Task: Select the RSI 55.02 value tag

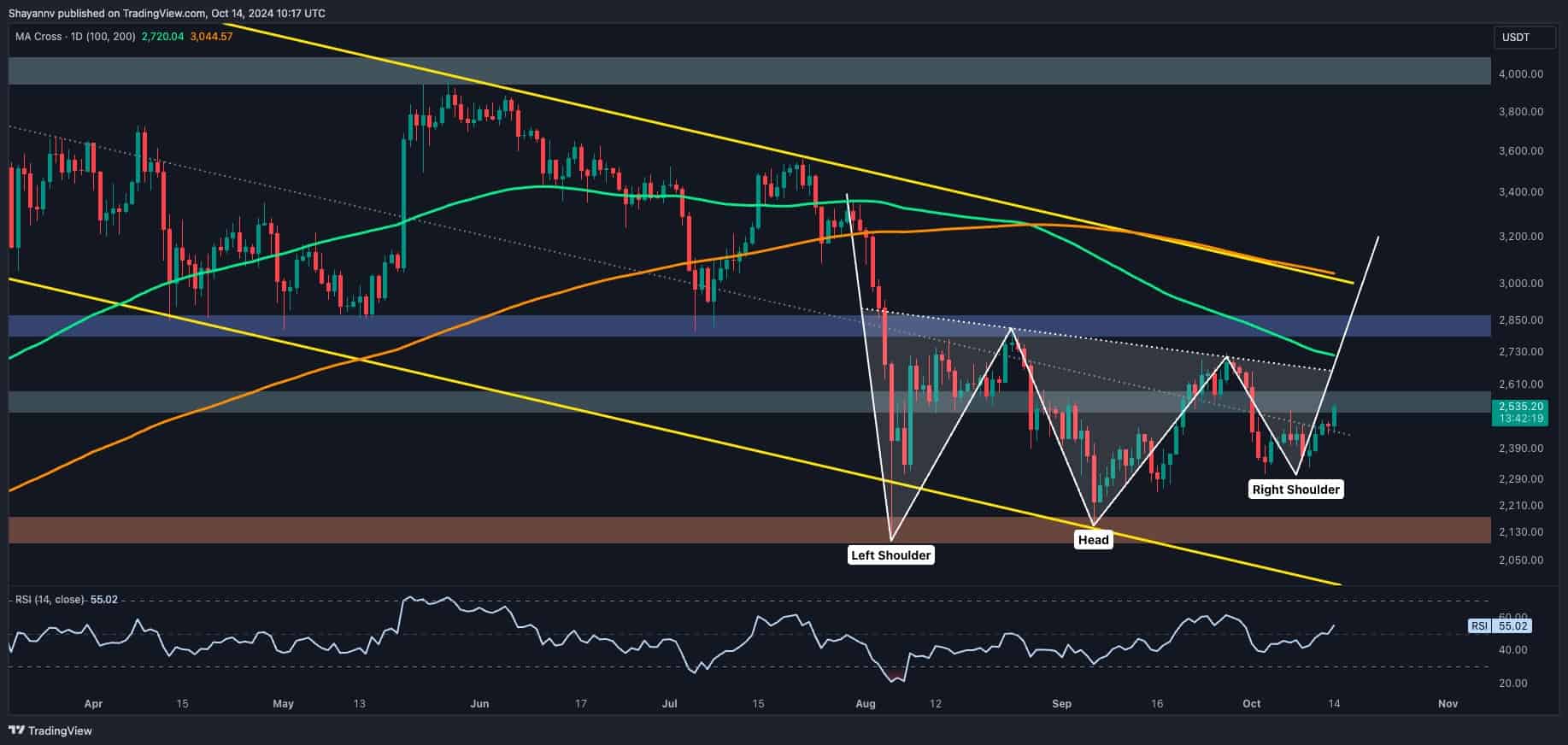Action: [1513, 626]
